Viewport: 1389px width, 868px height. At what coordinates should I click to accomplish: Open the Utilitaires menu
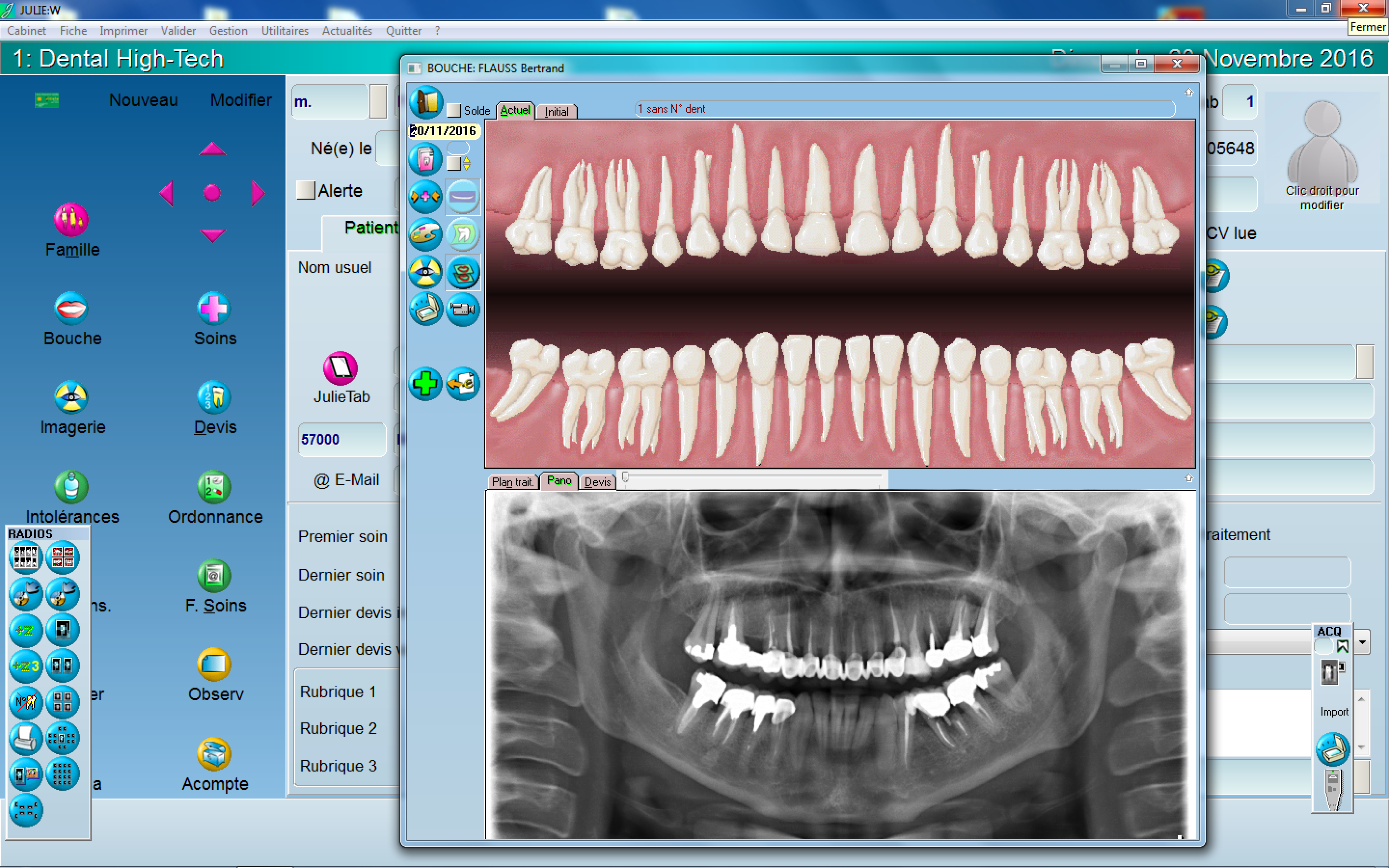(x=285, y=30)
